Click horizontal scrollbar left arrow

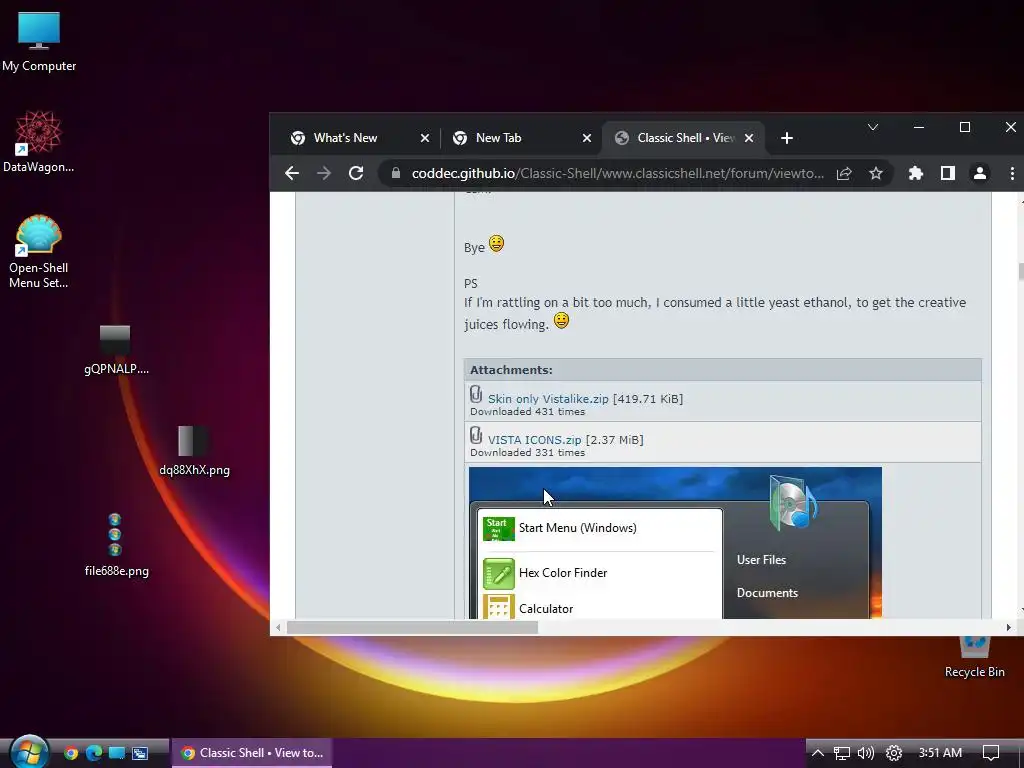pos(278,628)
